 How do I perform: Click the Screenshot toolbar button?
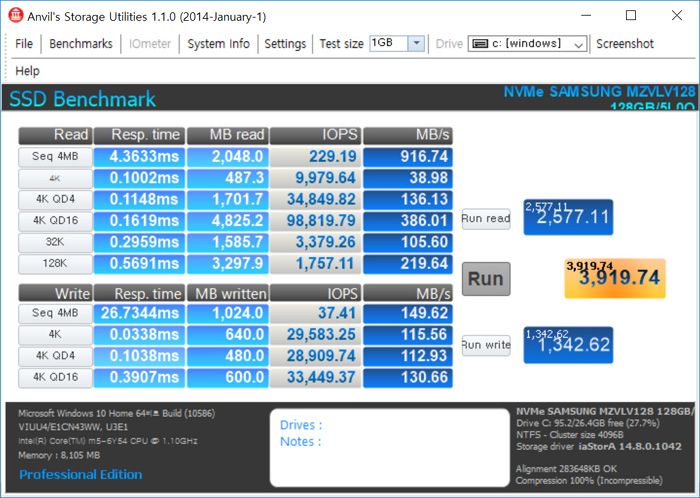coord(625,44)
